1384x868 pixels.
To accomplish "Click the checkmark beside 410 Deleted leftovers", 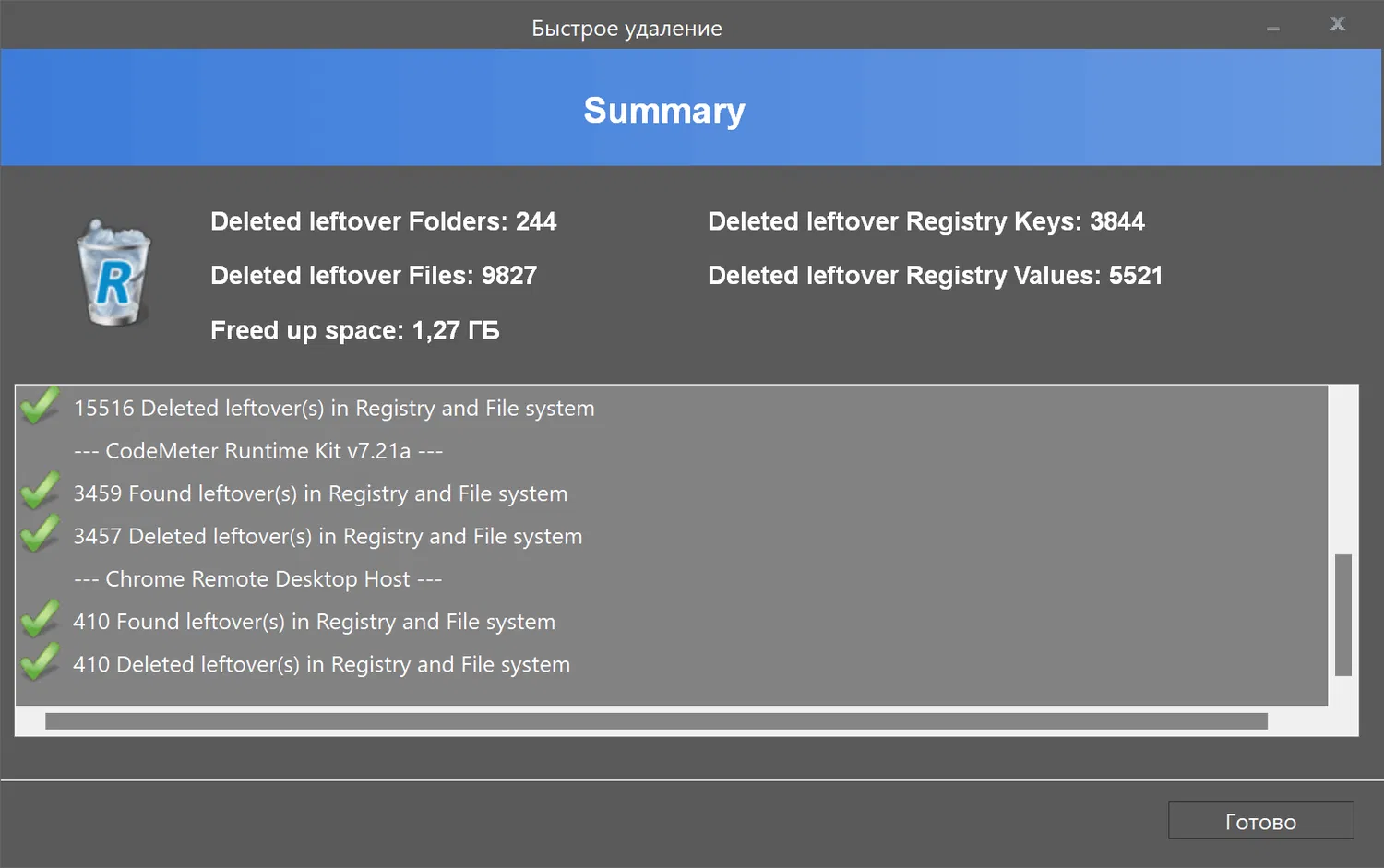I will (x=40, y=662).
